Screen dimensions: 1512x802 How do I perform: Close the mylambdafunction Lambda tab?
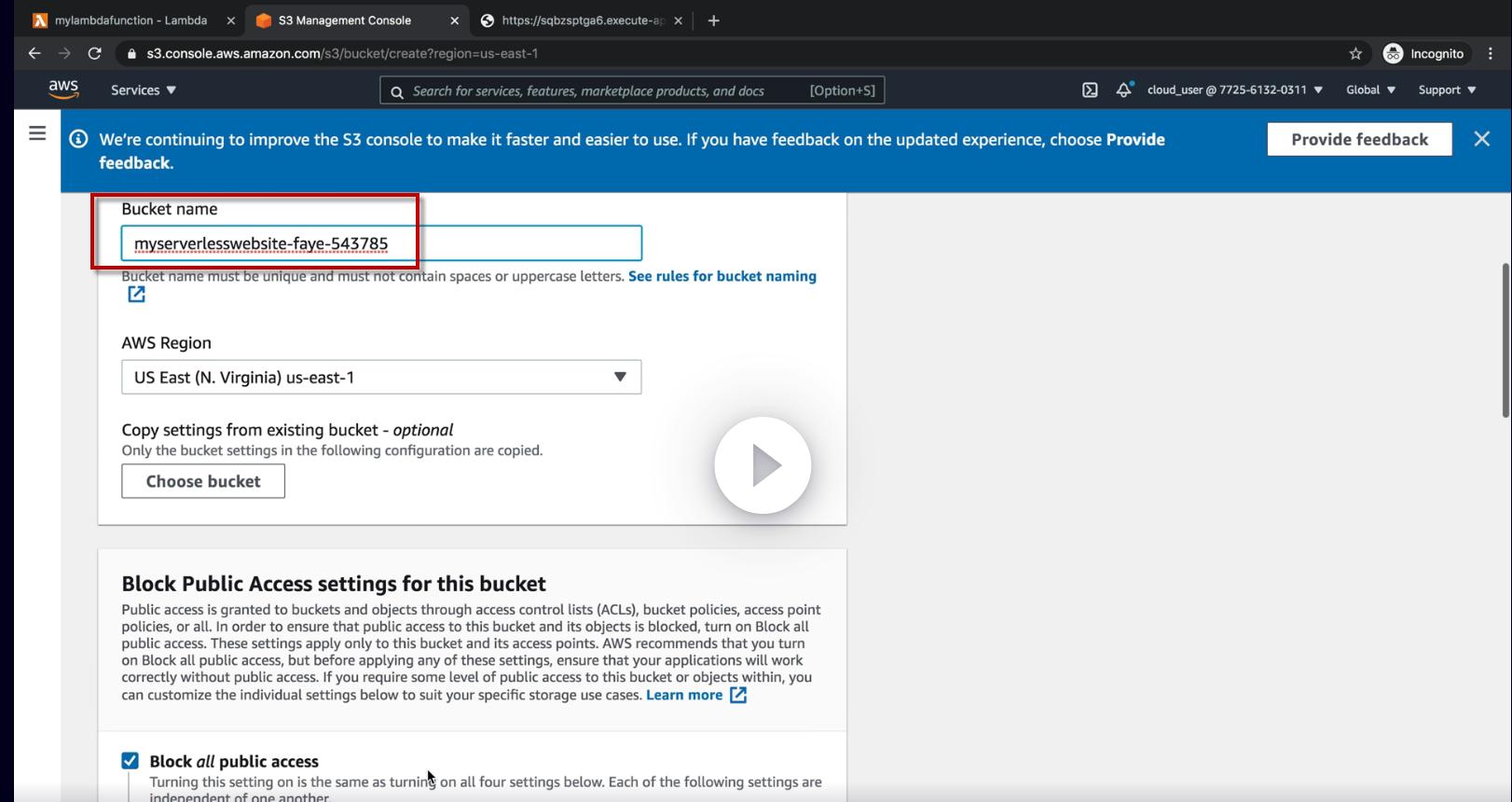(231, 21)
